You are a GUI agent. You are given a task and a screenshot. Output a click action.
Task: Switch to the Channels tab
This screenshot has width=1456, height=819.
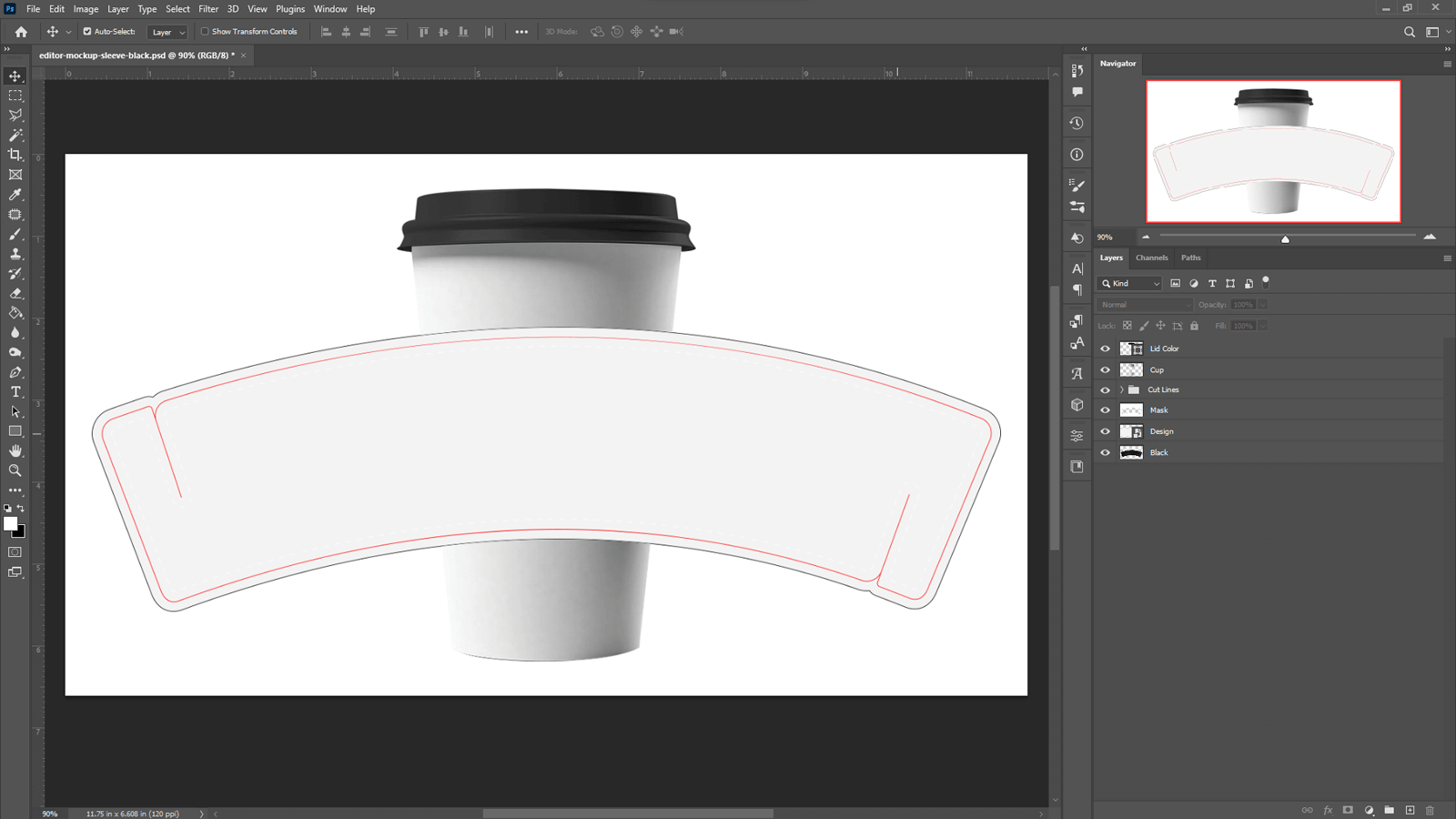pos(1151,258)
